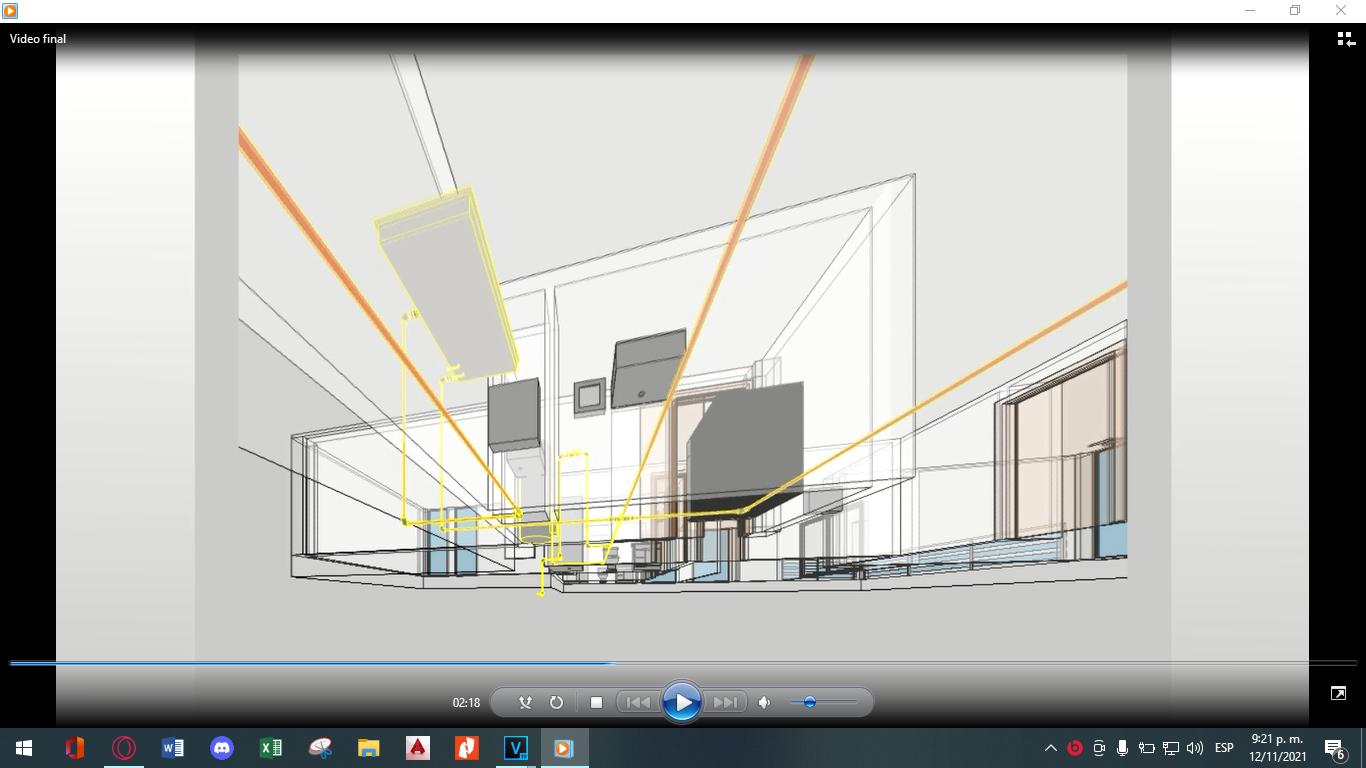
Task: Go to the previous track
Action: point(638,702)
